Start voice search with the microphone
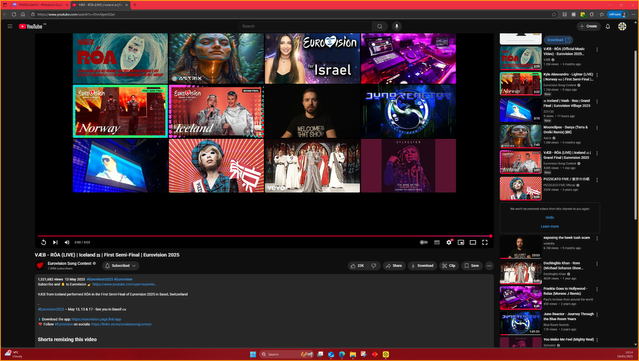This screenshot has height=361, width=639. pyautogui.click(x=396, y=26)
